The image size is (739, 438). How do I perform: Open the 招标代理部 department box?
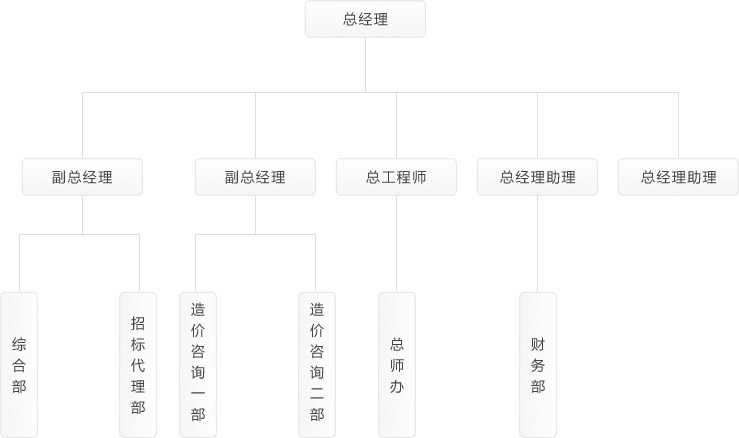(x=138, y=364)
